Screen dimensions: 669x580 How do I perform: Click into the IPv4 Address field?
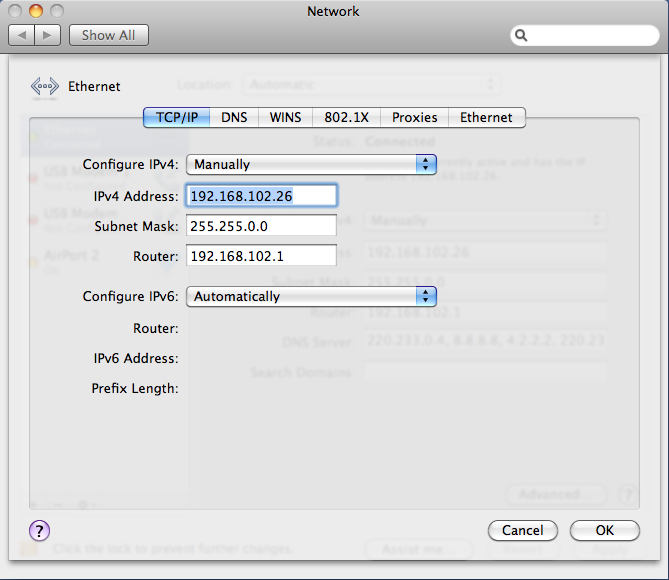(261, 196)
